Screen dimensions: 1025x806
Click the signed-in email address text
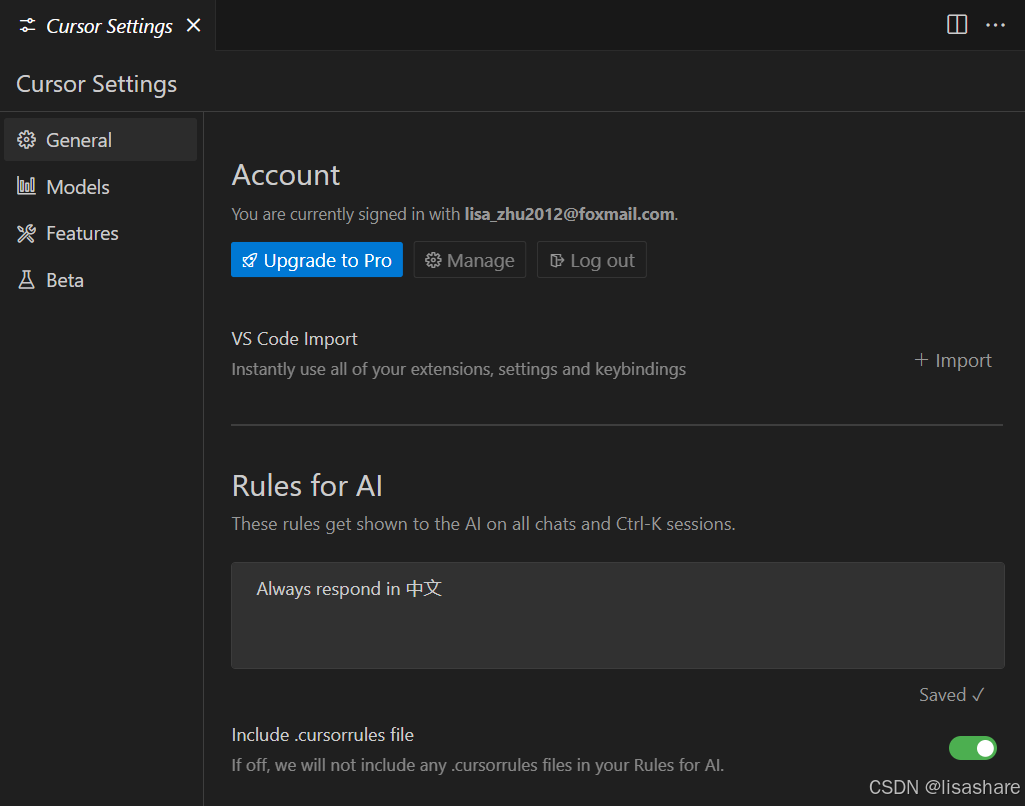tap(569, 214)
